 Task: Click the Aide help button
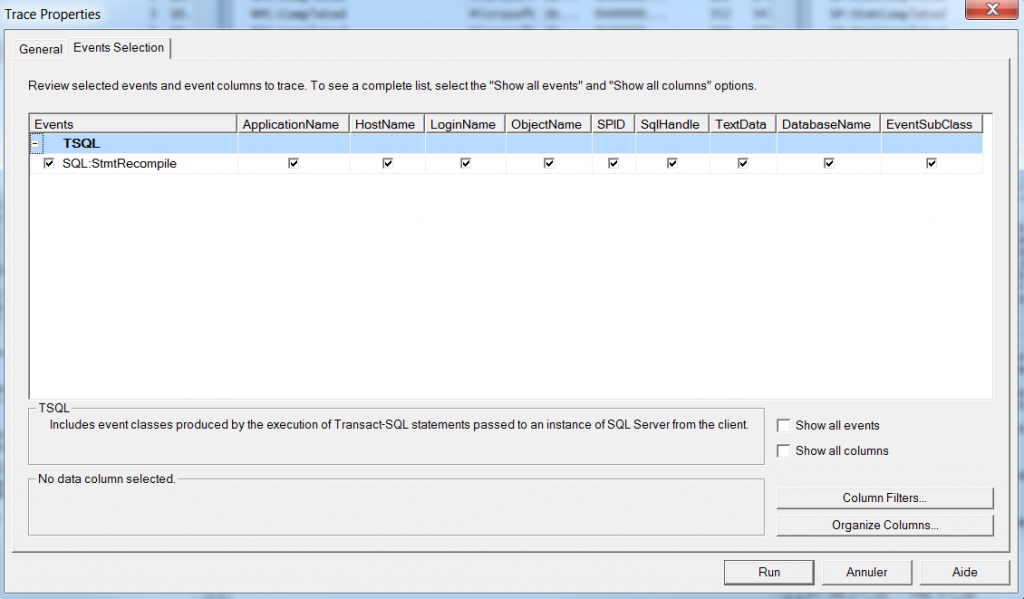point(963,572)
